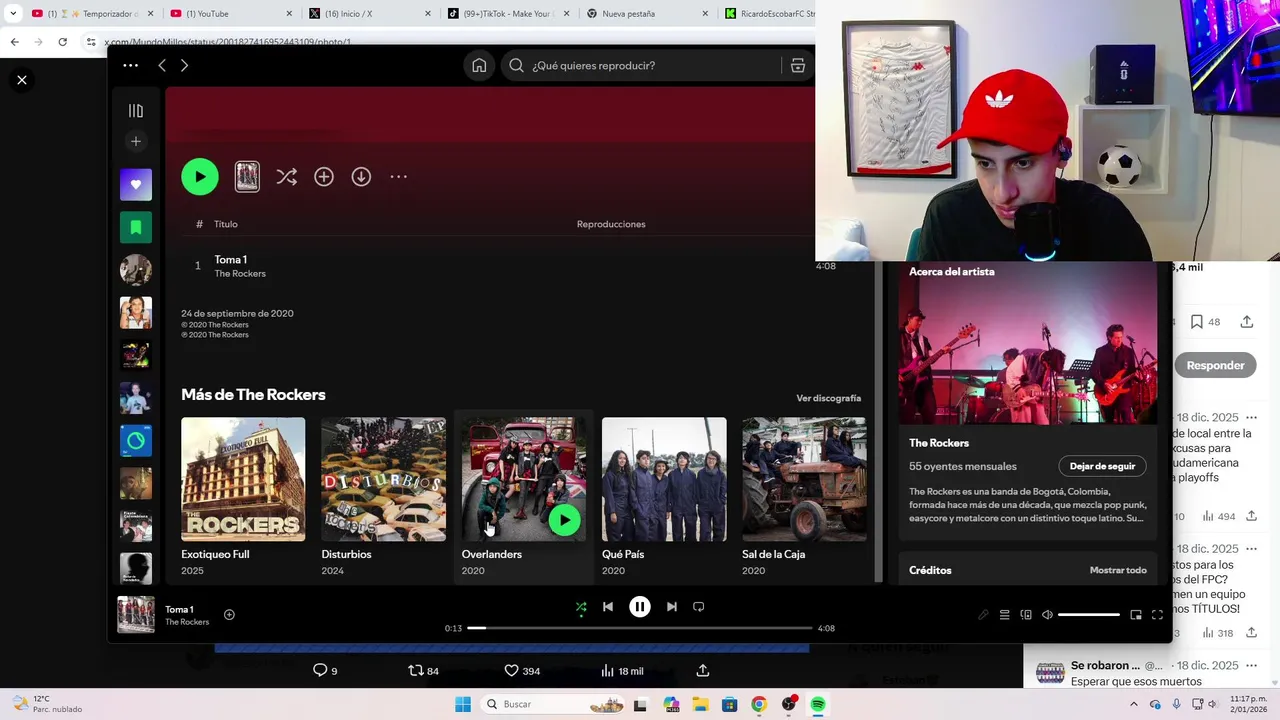Close the X photo viewer
Screen dimensions: 1280x720
tap(22, 80)
